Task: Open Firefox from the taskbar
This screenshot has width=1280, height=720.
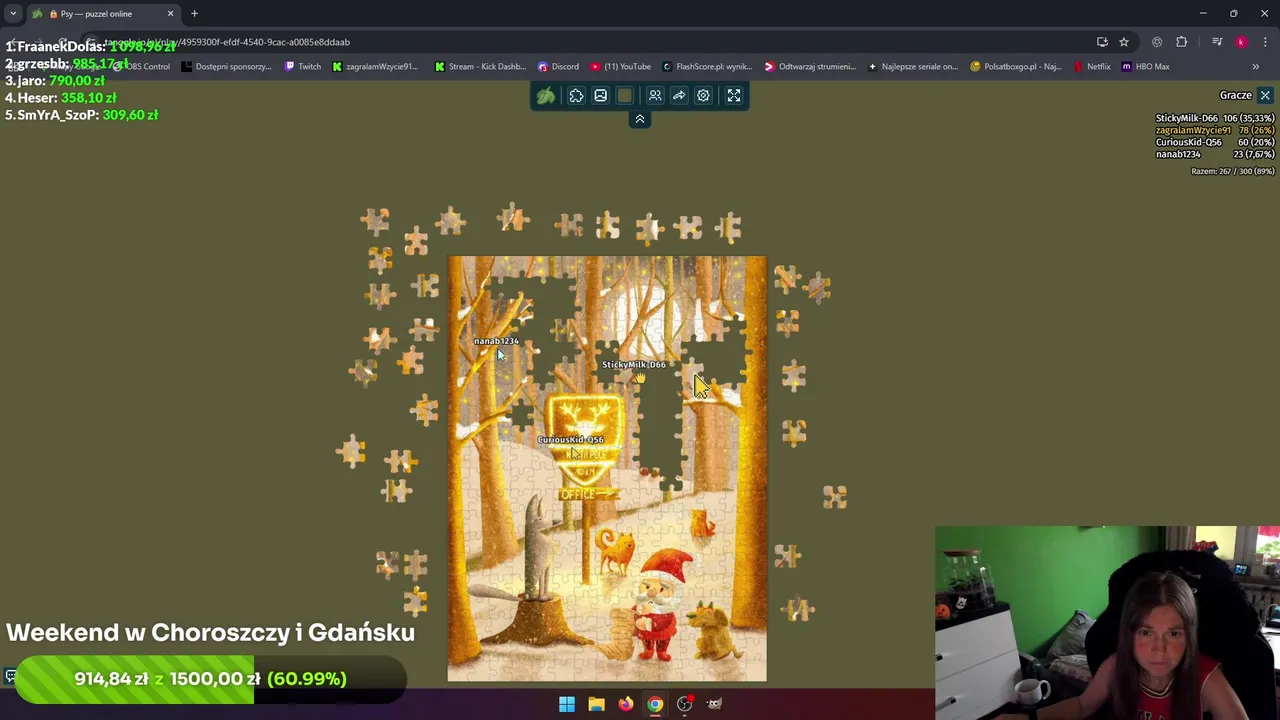Action: click(625, 704)
